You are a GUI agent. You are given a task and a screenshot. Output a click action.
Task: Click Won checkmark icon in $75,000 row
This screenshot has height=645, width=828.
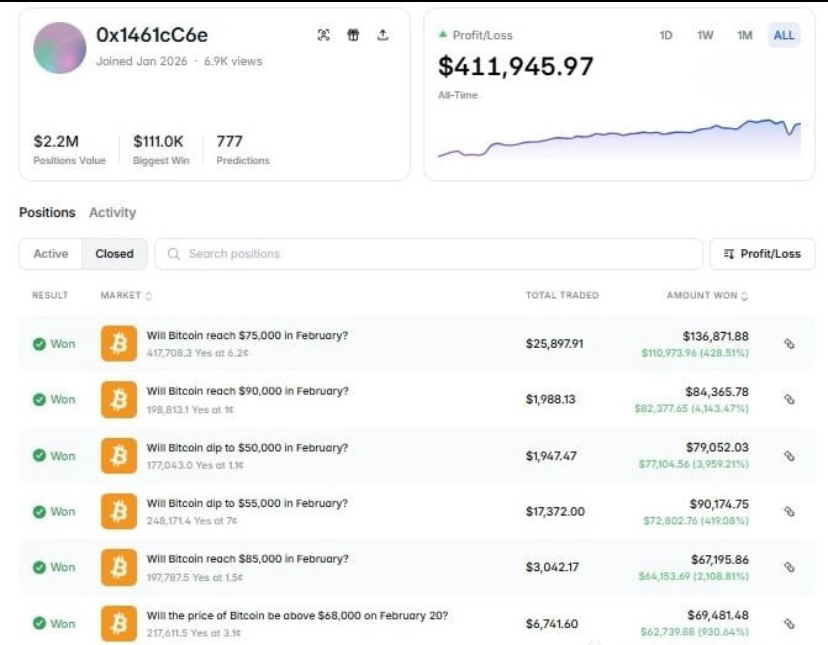pos(39,344)
